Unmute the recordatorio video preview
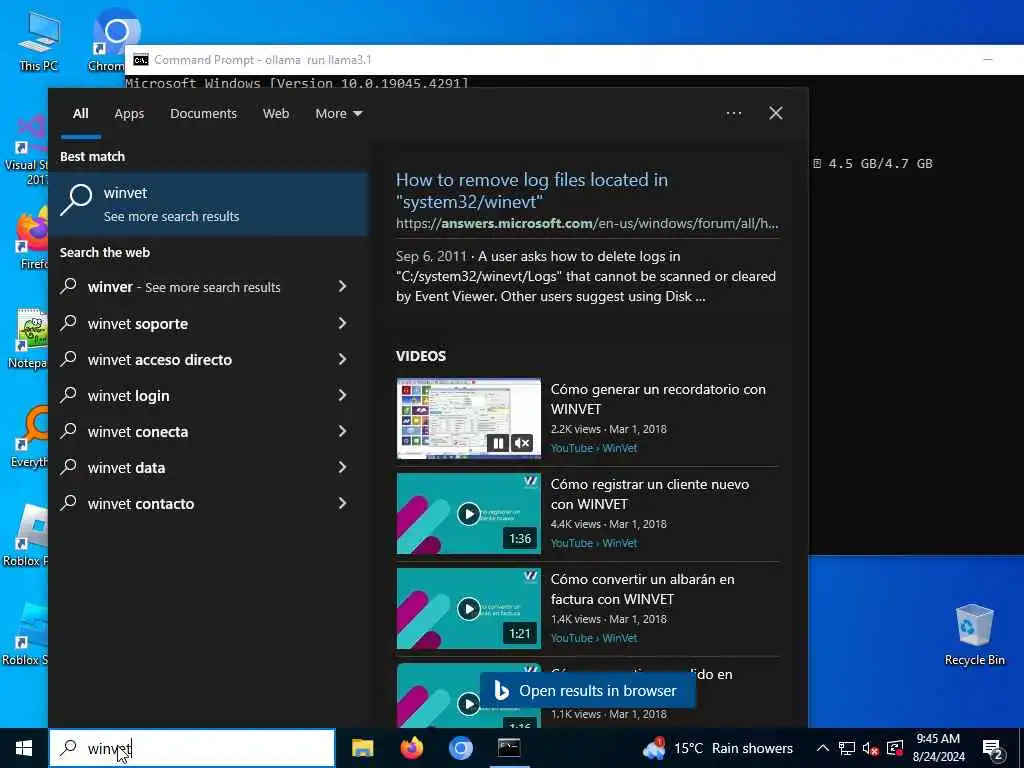Screen dimensions: 1024x768 click(521, 443)
